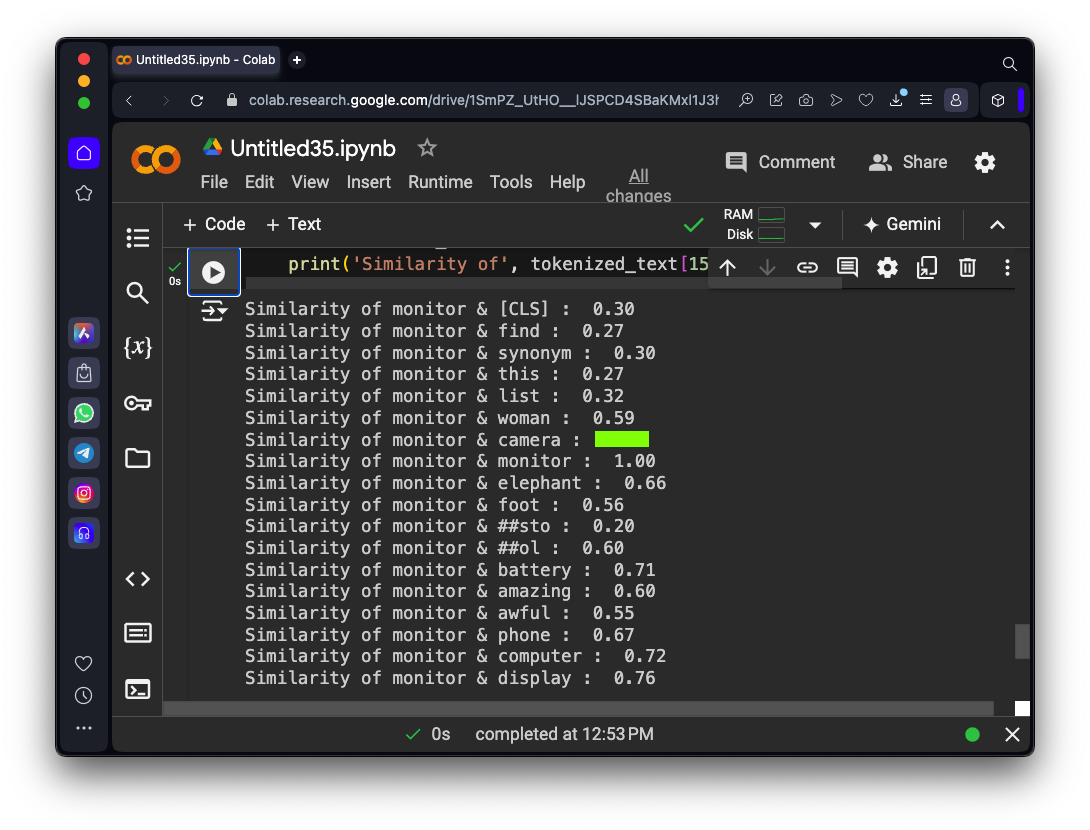Open the files folder panel
This screenshot has height=830, width=1090.
pyautogui.click(x=138, y=458)
